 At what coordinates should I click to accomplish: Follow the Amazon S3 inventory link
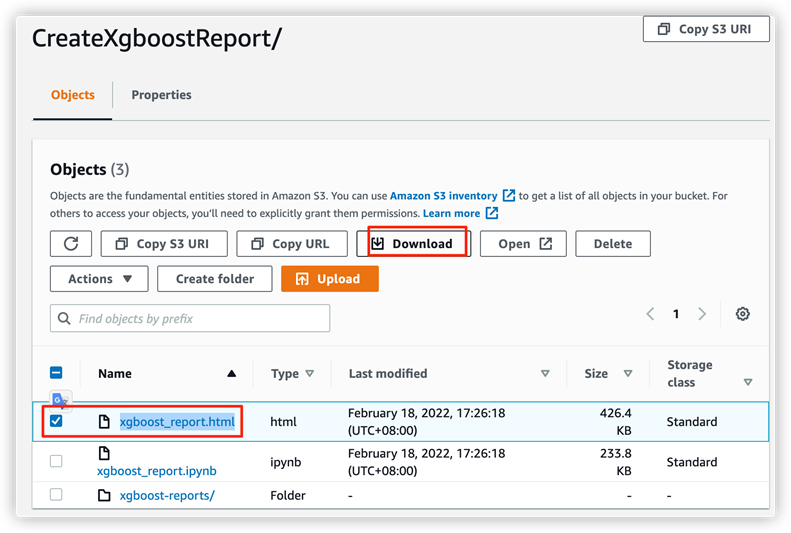click(x=443, y=196)
